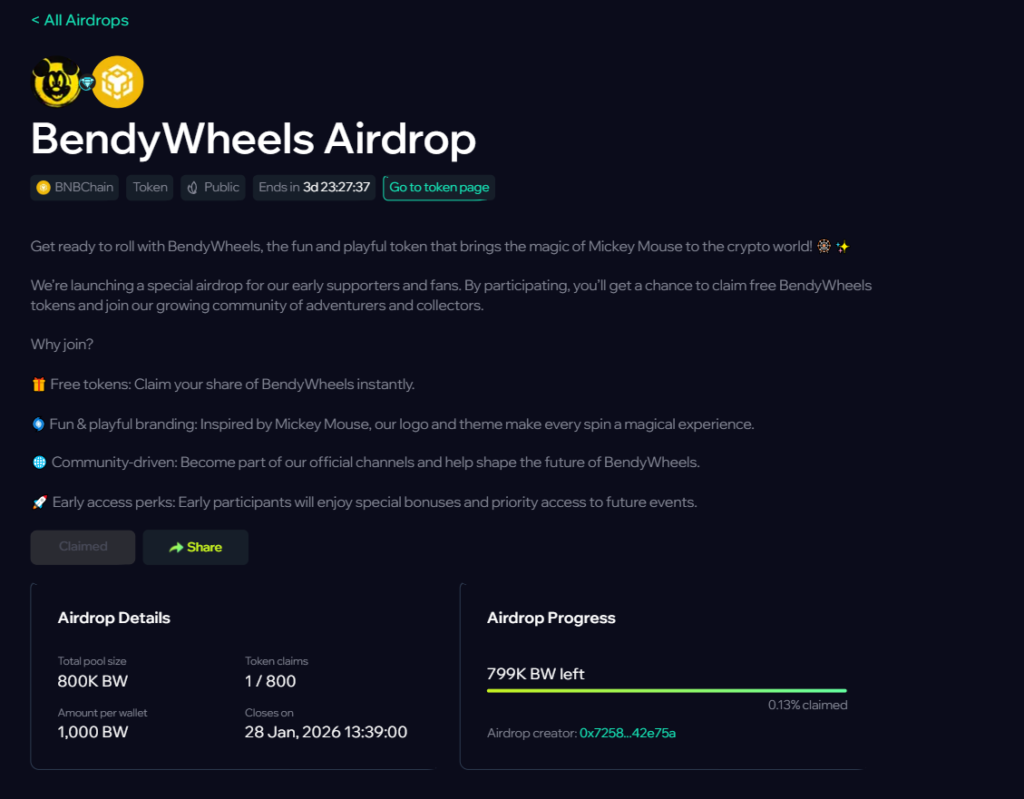
Task: Click the green share arrow icon
Action: tap(176, 547)
